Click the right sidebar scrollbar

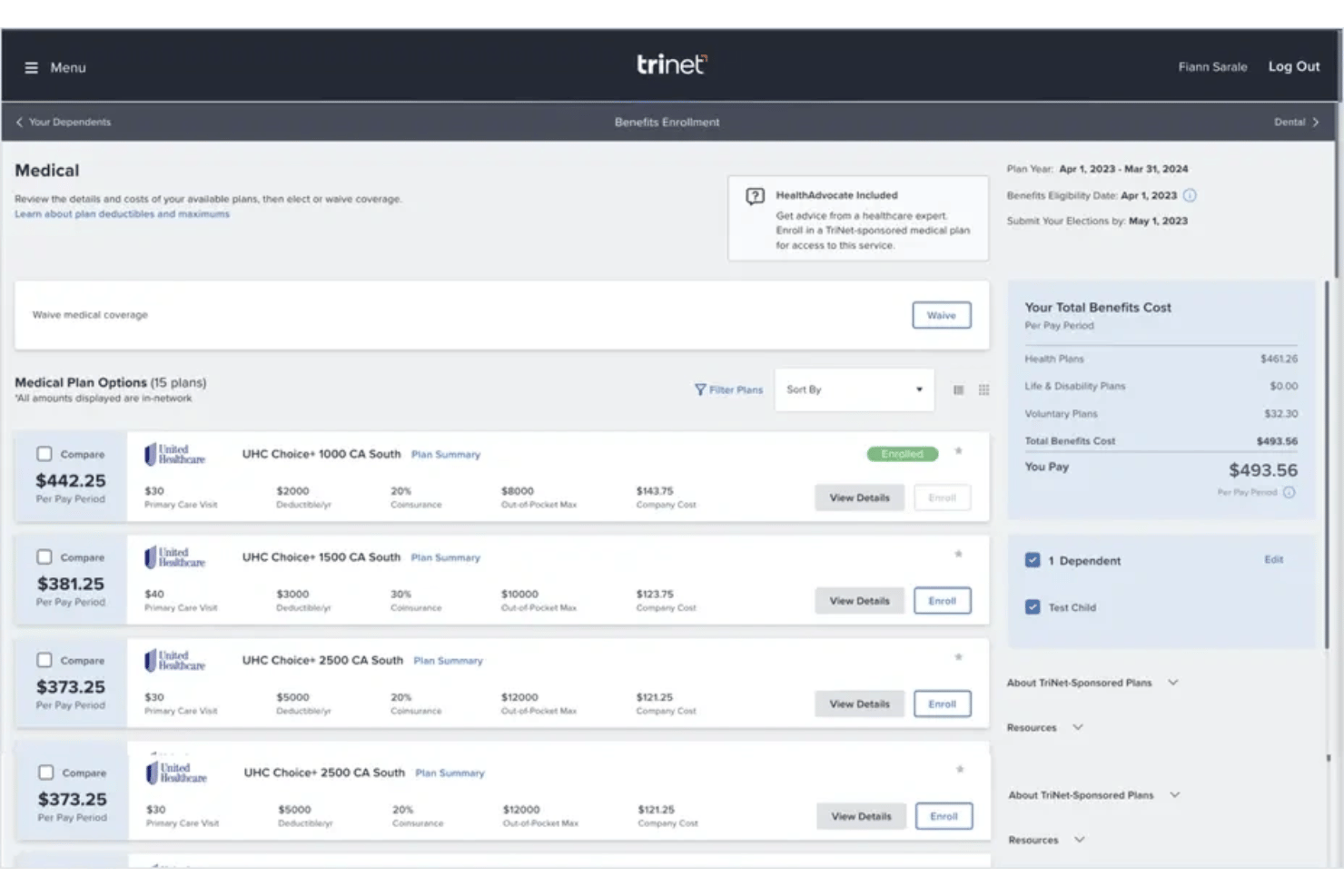pos(1328,463)
